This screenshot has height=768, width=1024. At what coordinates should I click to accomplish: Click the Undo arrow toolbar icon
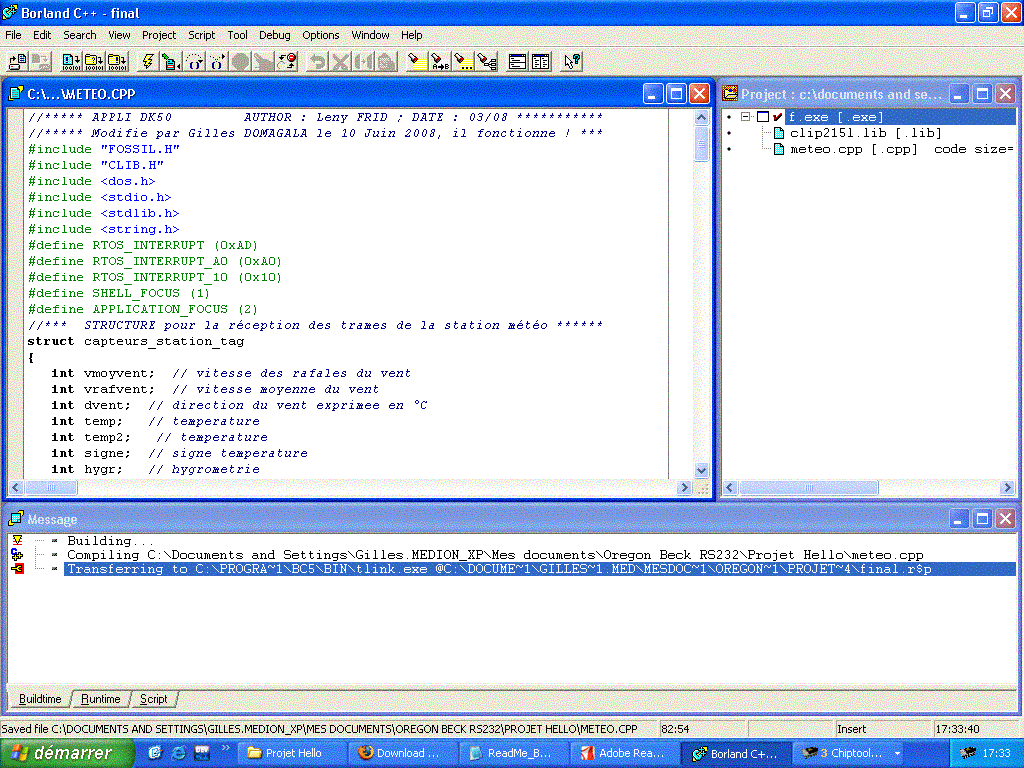pyautogui.click(x=317, y=61)
